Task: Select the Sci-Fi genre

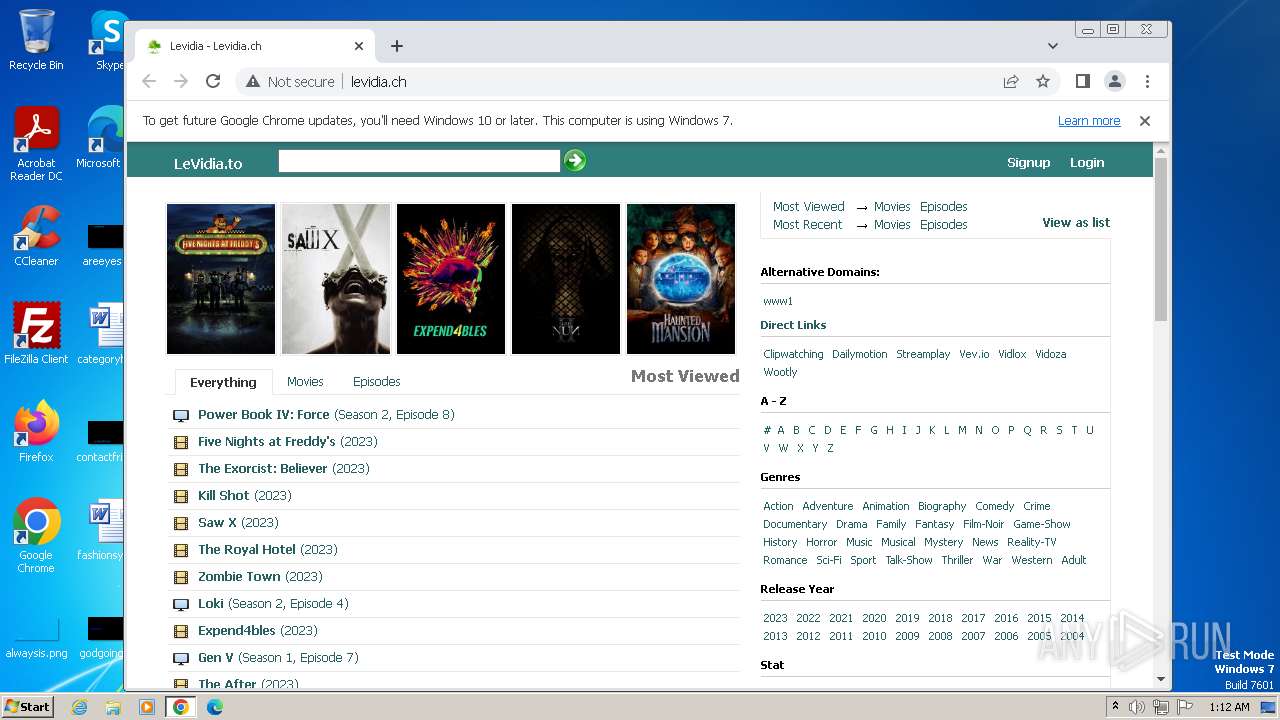Action: [x=829, y=560]
